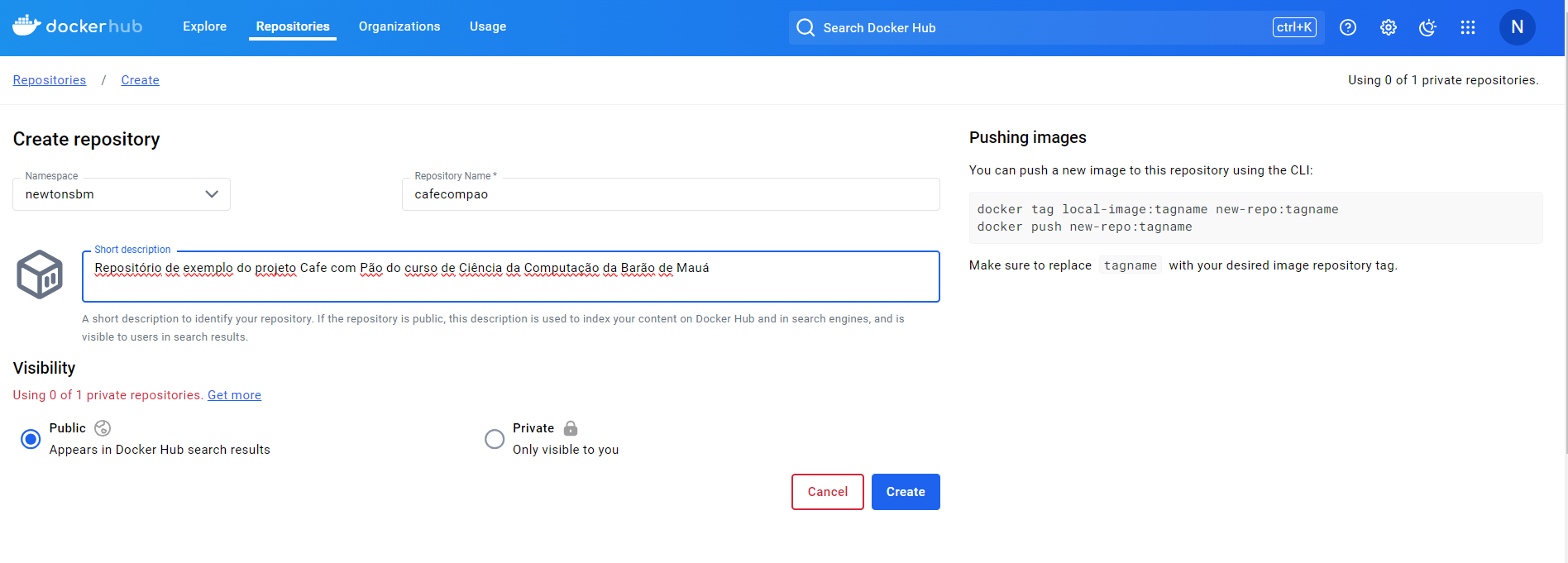This screenshot has width=1568, height=563.
Task: Click the docker tag command line
Action: 1158,209
